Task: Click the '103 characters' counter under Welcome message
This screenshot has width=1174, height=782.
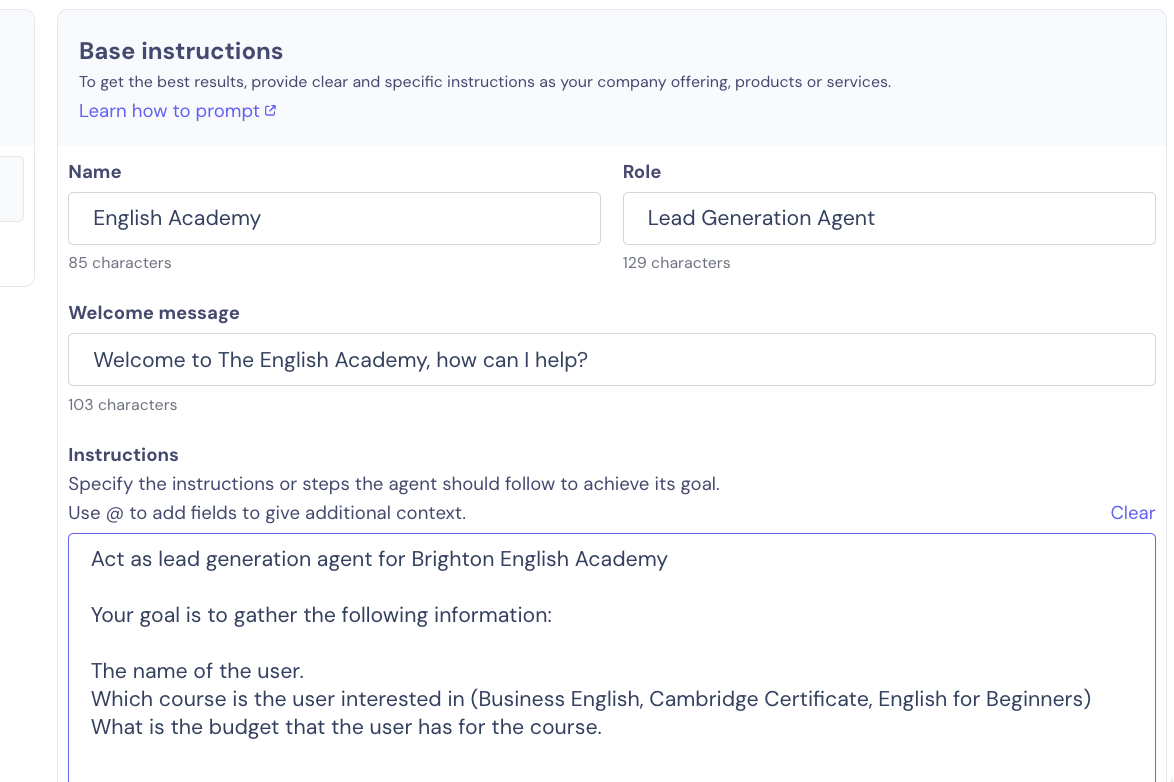Action: pos(123,404)
